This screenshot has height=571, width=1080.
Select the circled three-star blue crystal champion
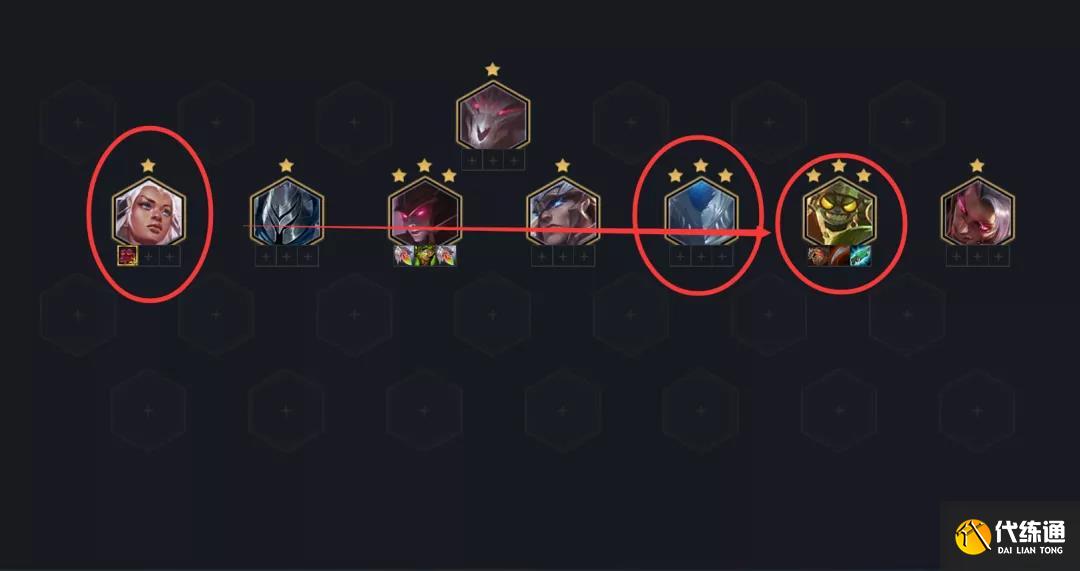tap(701, 211)
